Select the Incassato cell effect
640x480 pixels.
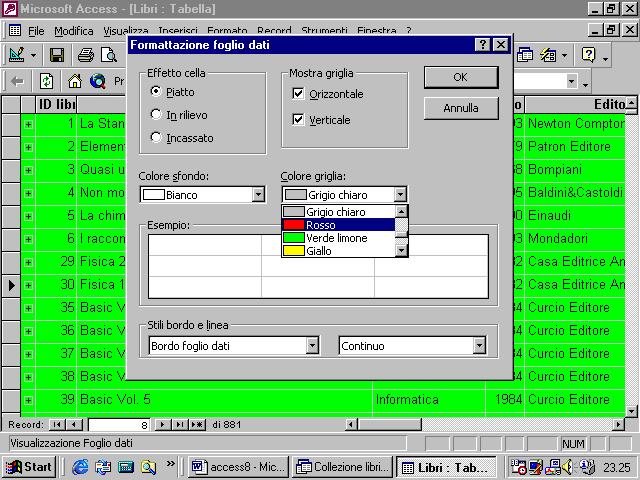pyautogui.click(x=156, y=137)
